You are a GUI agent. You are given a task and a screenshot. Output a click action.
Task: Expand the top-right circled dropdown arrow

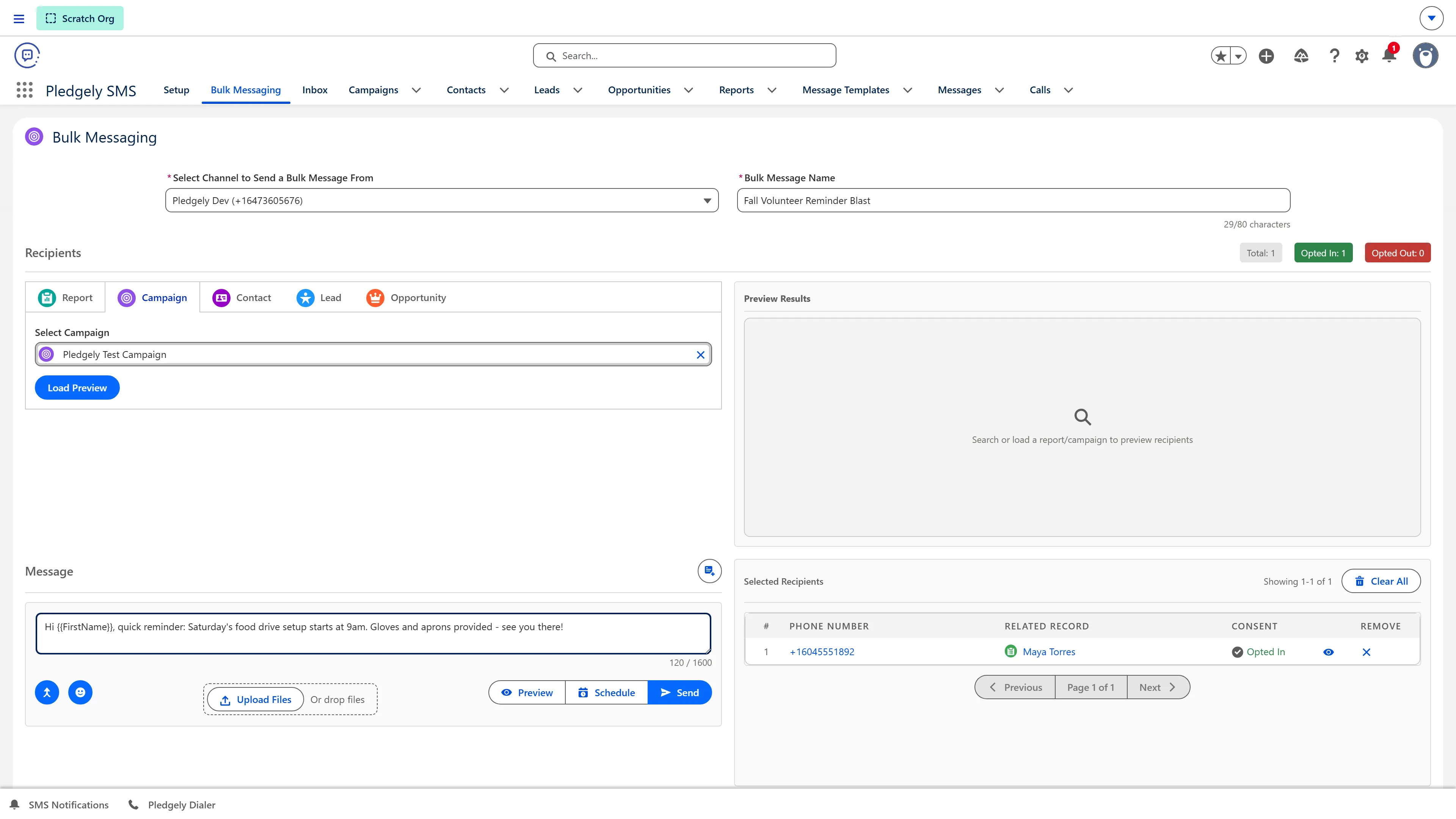point(1432,18)
